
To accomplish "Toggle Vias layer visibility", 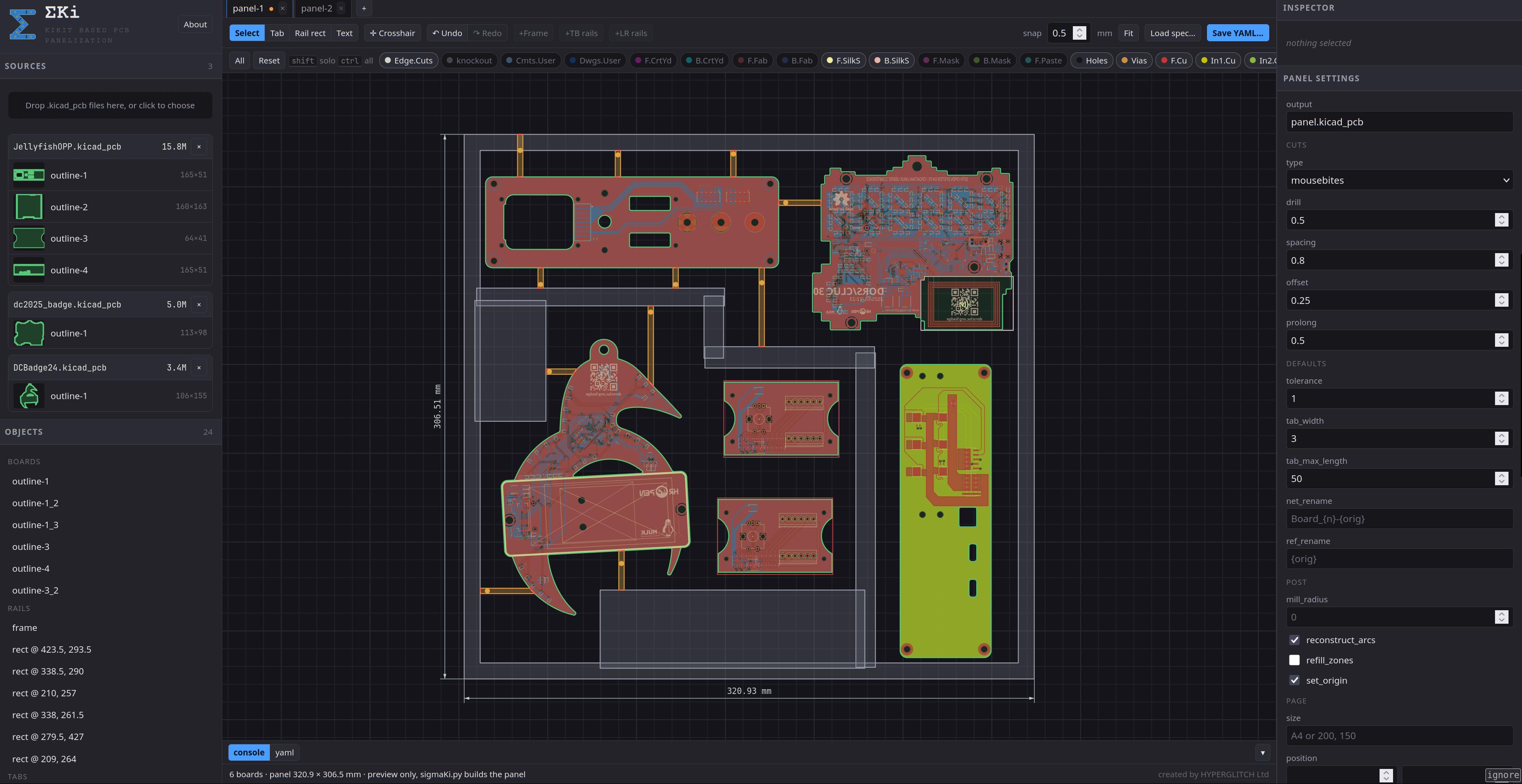I will click(1134, 60).
